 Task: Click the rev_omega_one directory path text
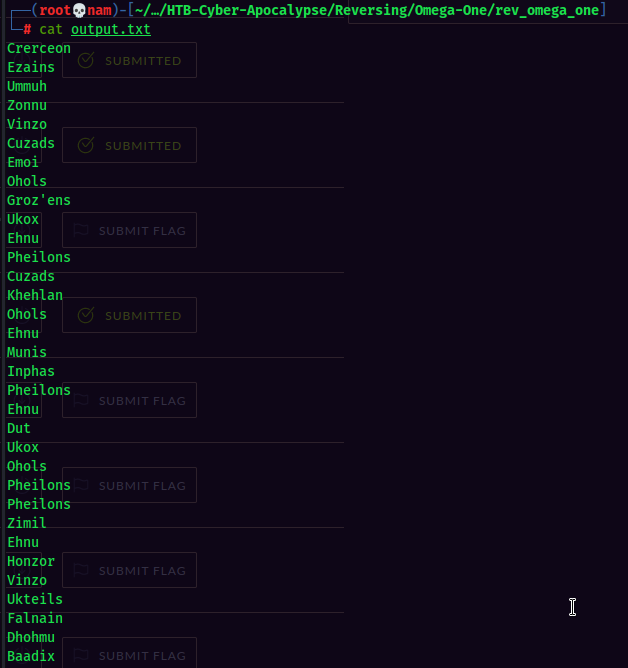(547, 10)
